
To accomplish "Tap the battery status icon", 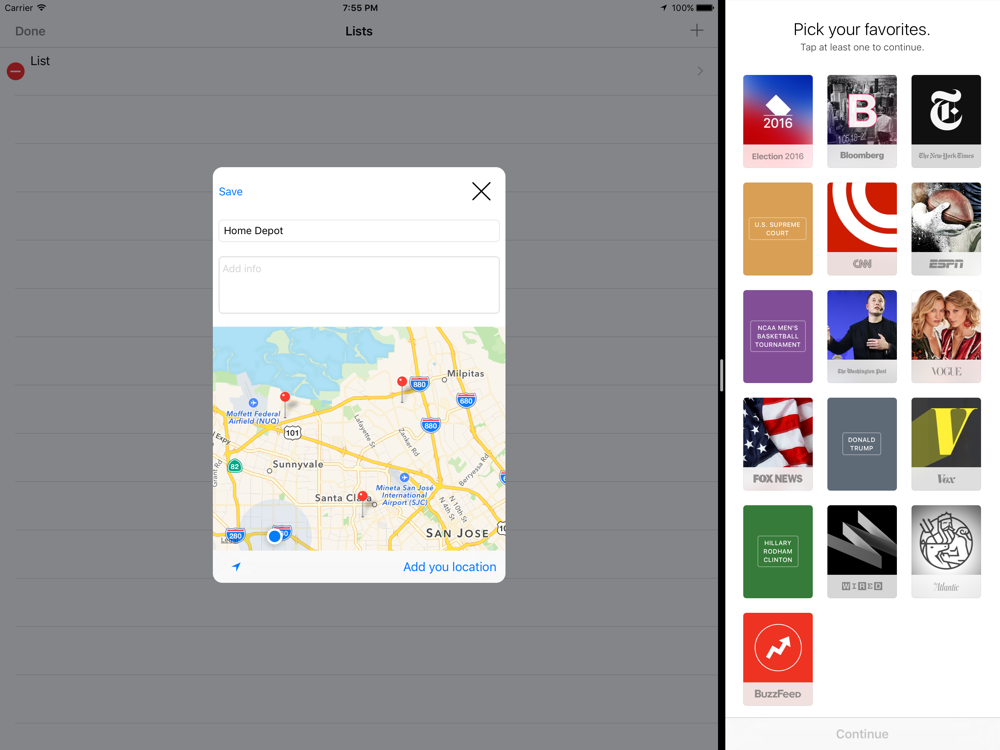I will [705, 8].
